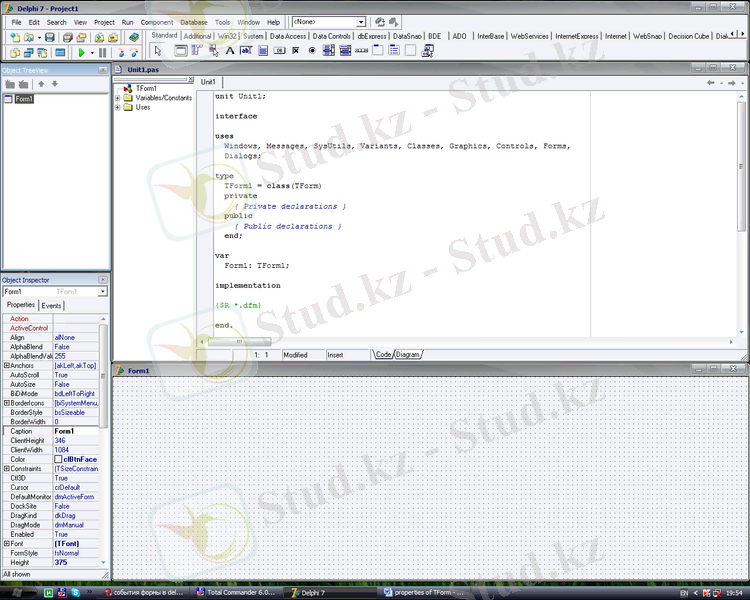Switch to the Diagram tab in editor
Screen dimensions: 750x600
tap(408, 354)
